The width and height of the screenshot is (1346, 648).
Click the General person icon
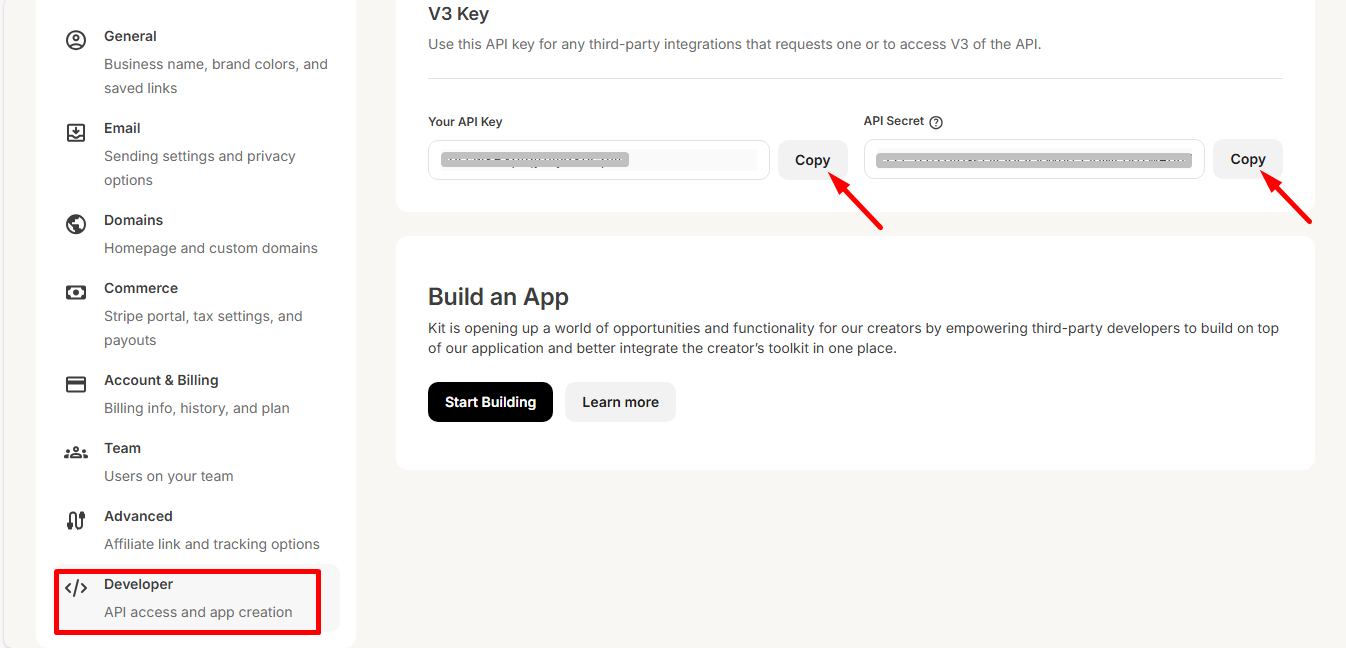pos(76,40)
